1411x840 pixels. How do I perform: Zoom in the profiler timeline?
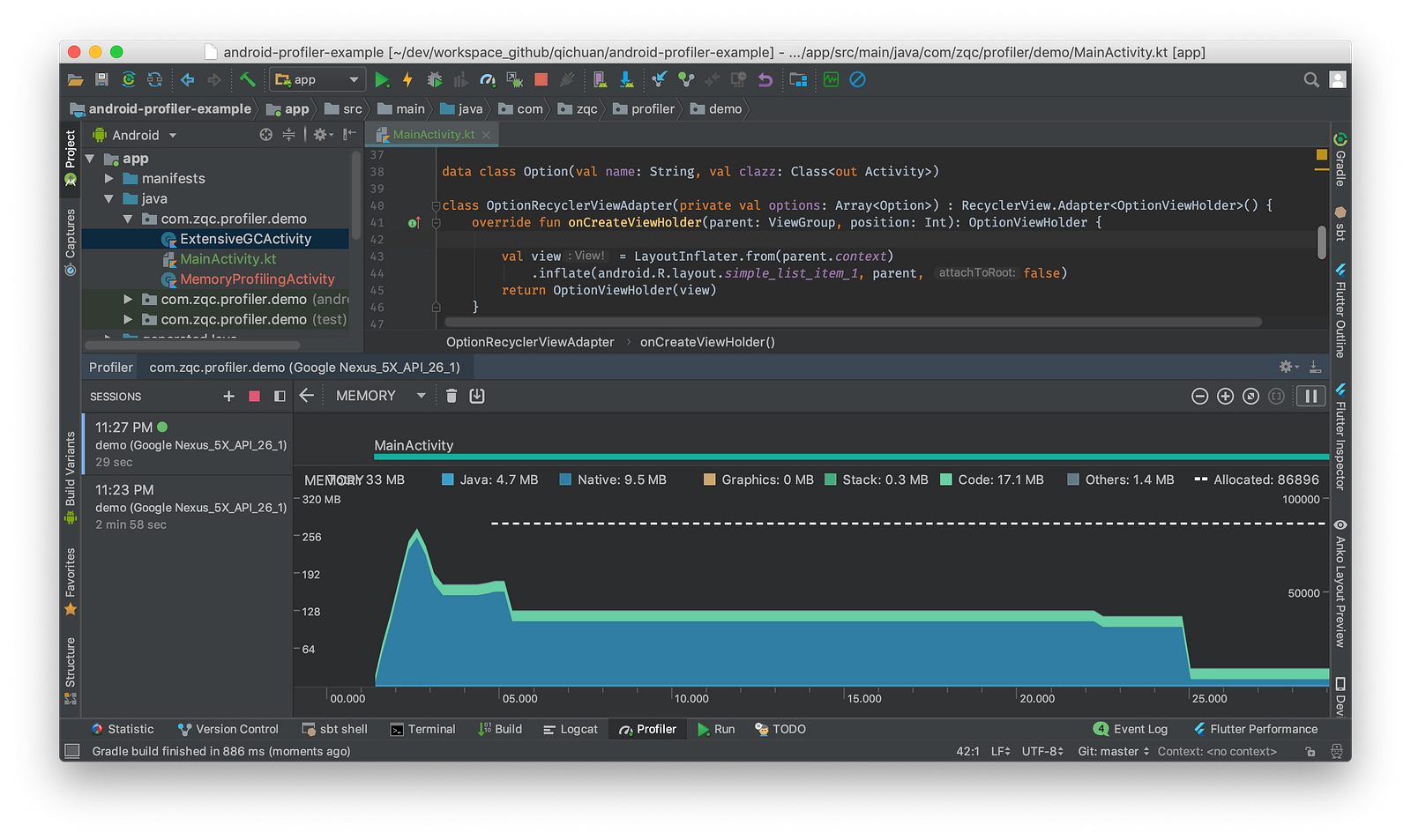click(x=1225, y=397)
